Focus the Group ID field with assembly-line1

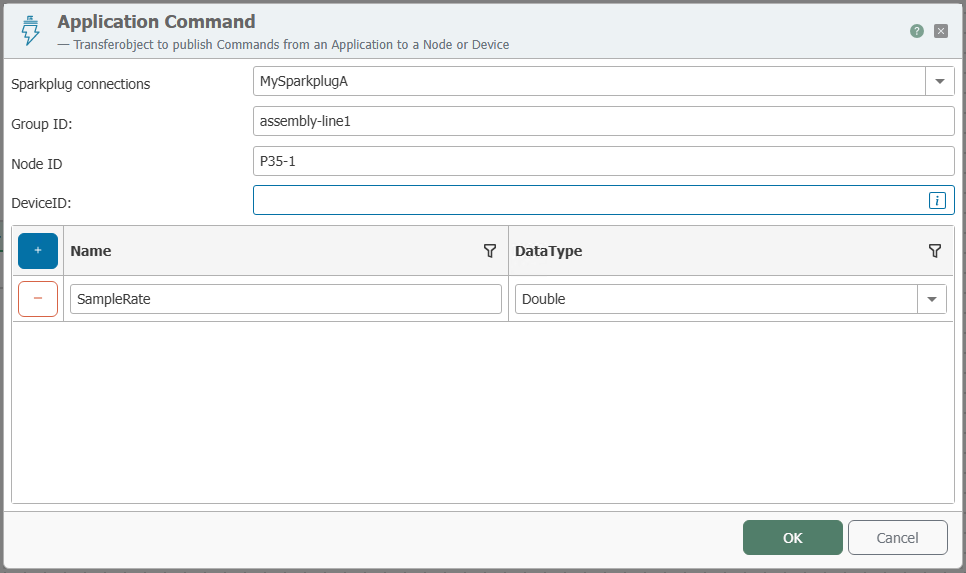coord(604,121)
